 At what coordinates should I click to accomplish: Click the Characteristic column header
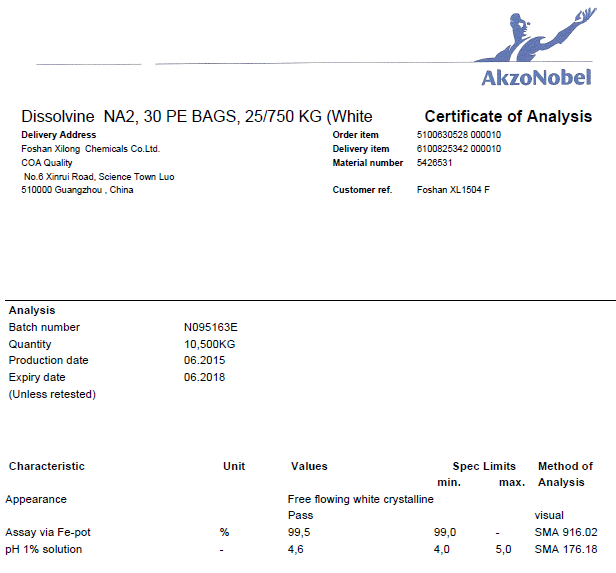pyautogui.click(x=47, y=466)
